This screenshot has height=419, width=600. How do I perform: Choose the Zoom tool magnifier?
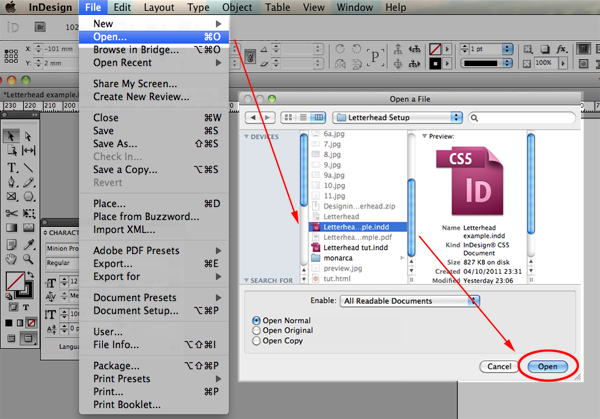pyautogui.click(x=28, y=259)
